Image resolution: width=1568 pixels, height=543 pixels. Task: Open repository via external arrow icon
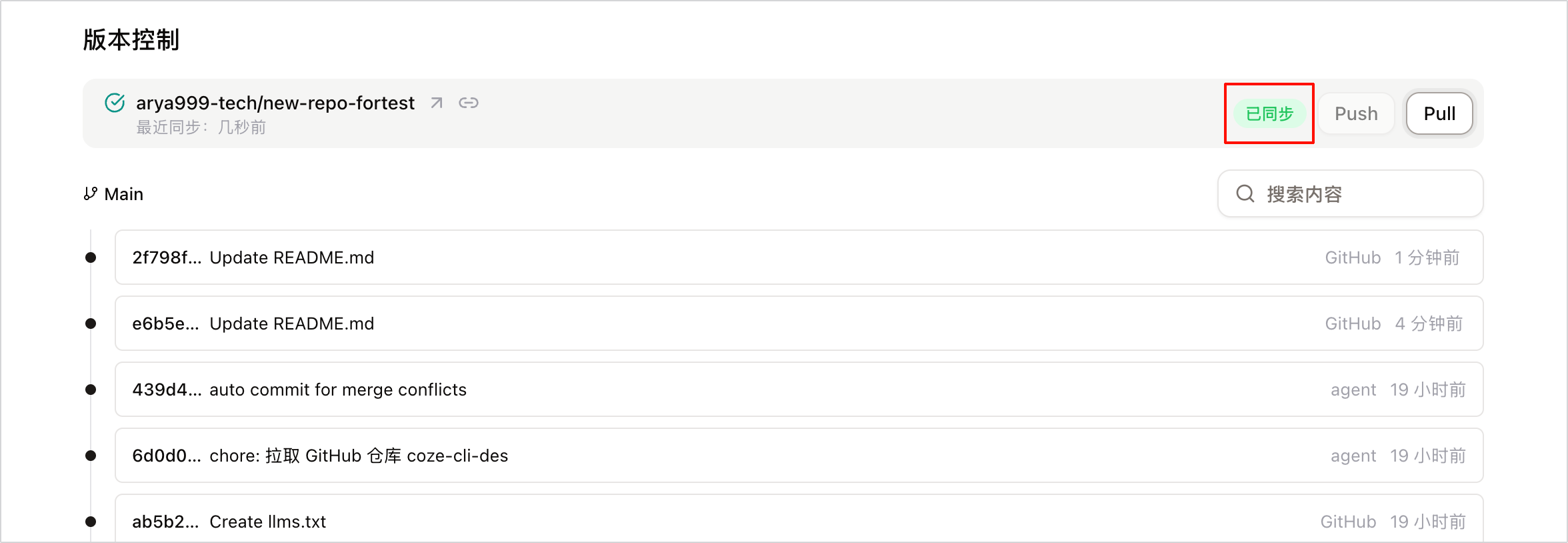coord(437,103)
